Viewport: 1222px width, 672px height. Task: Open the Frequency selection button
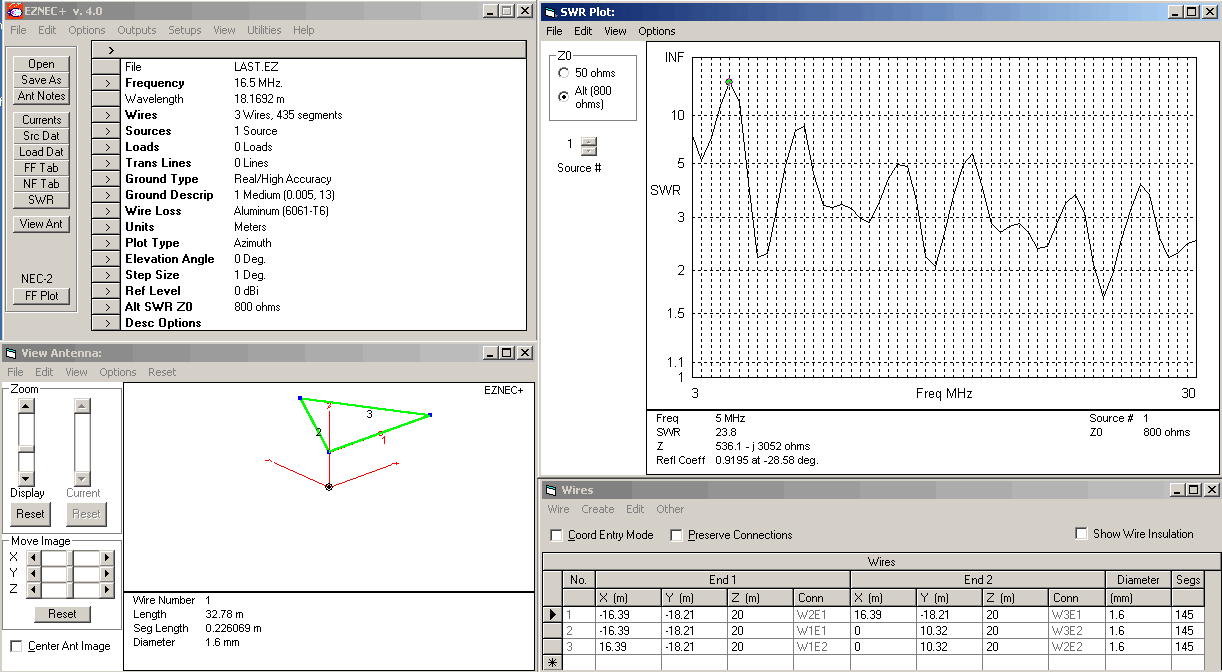[106, 83]
